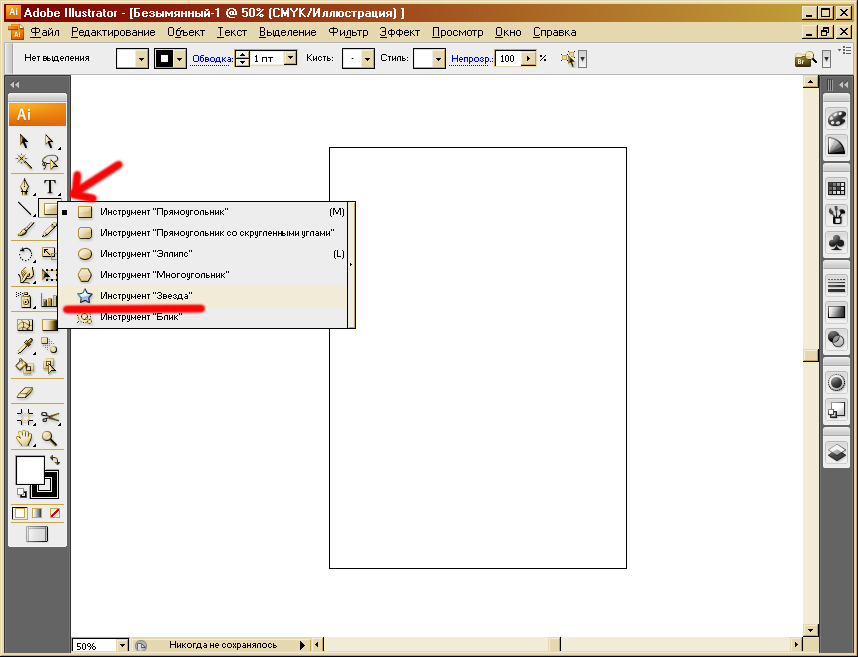This screenshot has height=657, width=858.
Task: Launch Adobe Bridge from control bar
Action: tap(805, 59)
